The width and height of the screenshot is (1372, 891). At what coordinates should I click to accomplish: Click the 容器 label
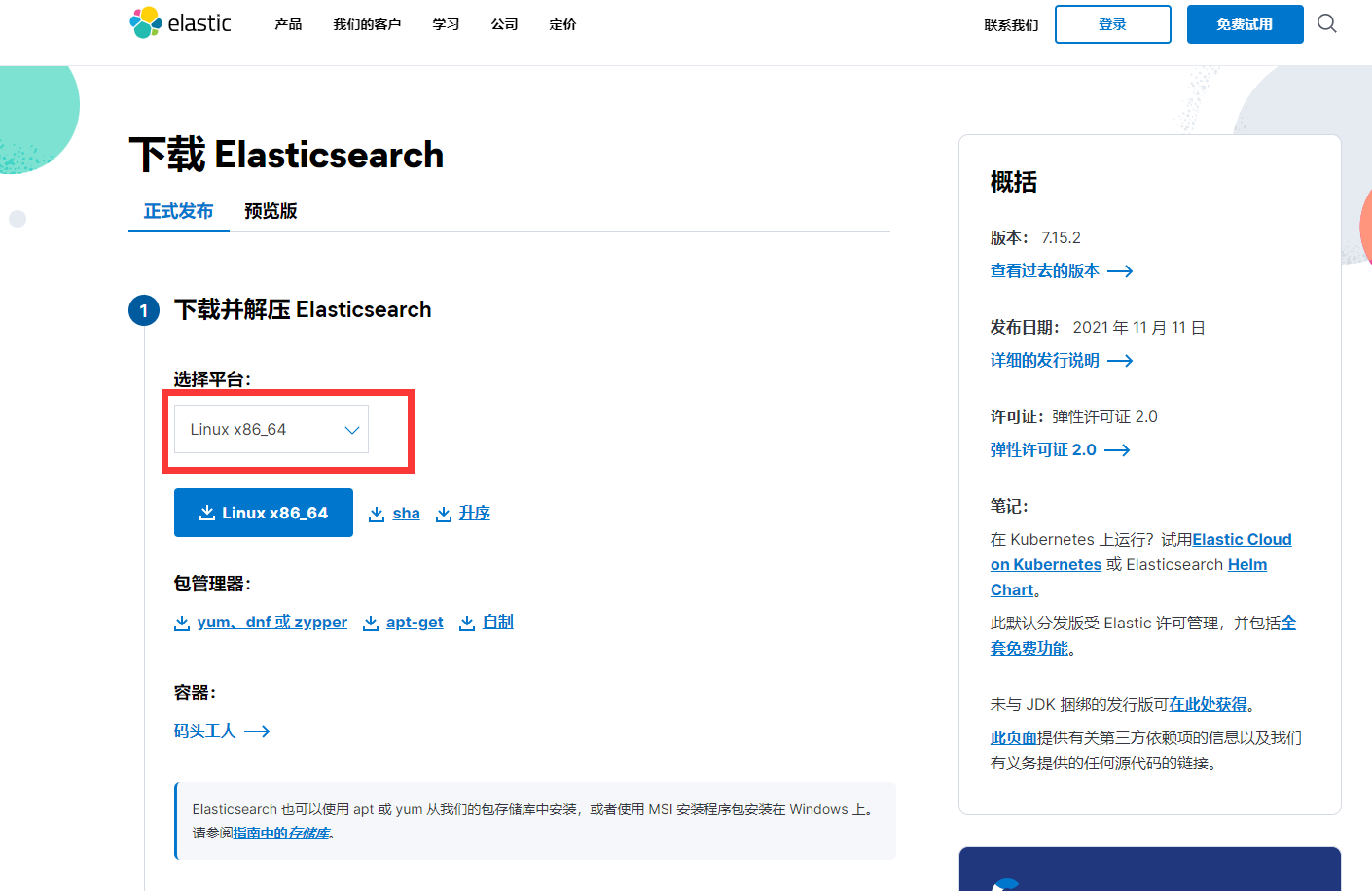click(195, 693)
